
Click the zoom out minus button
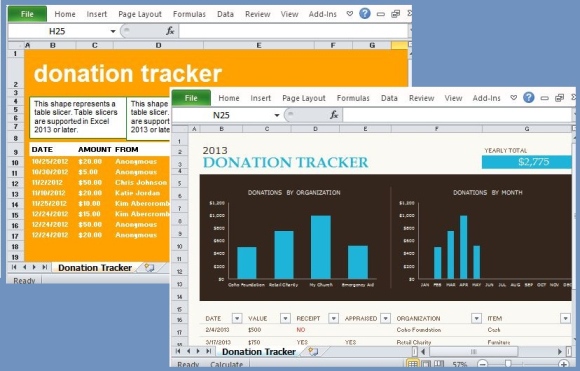pos(482,364)
